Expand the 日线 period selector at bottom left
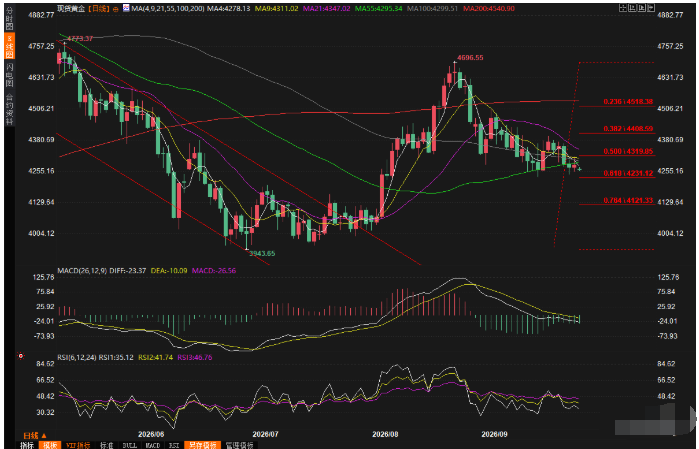This screenshot has height=449, width=699. [x=35, y=435]
